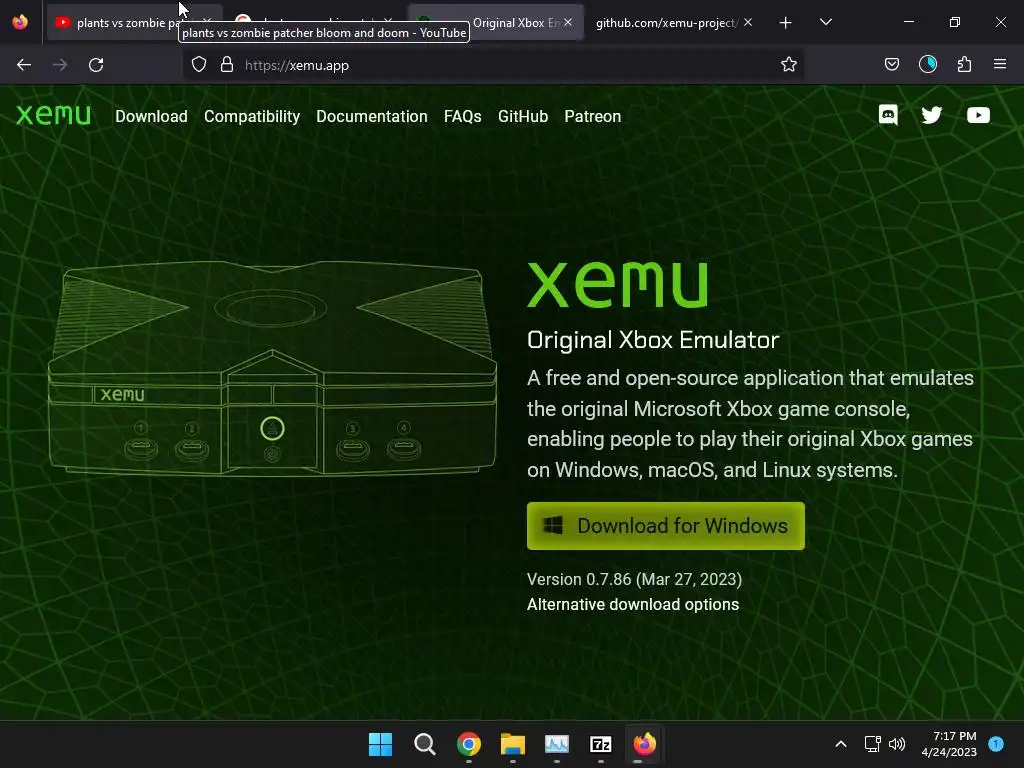This screenshot has height=768, width=1024.
Task: Open the Patreon nav link
Action: (592, 116)
